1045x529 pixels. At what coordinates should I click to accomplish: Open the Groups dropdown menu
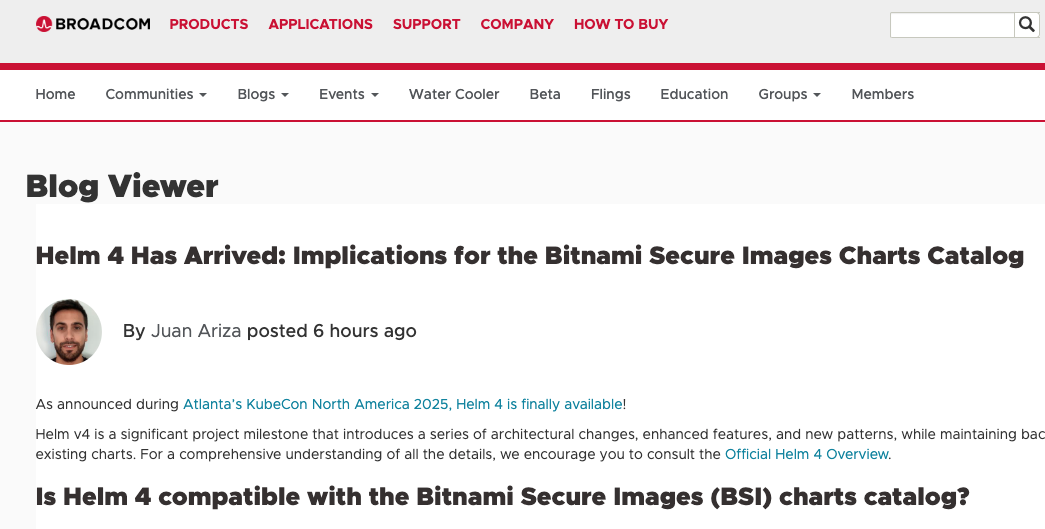coord(789,94)
